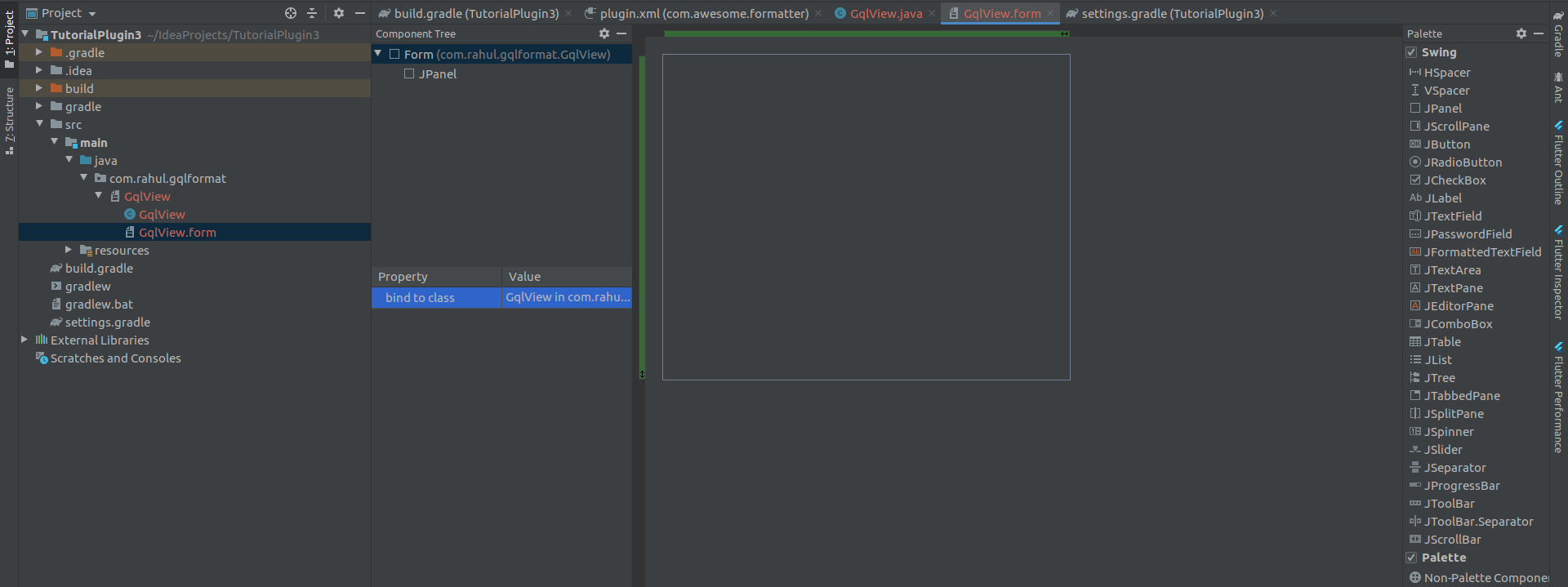Hide the Component Tree panel
Screen dimensions: 1568x587
click(x=621, y=33)
